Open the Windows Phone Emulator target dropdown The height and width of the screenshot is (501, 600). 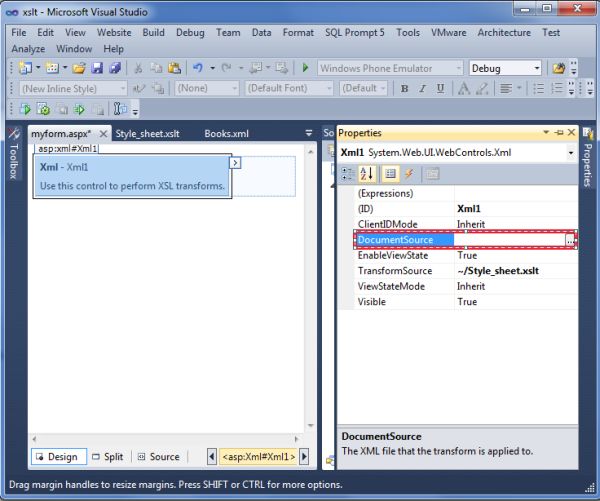[458, 68]
